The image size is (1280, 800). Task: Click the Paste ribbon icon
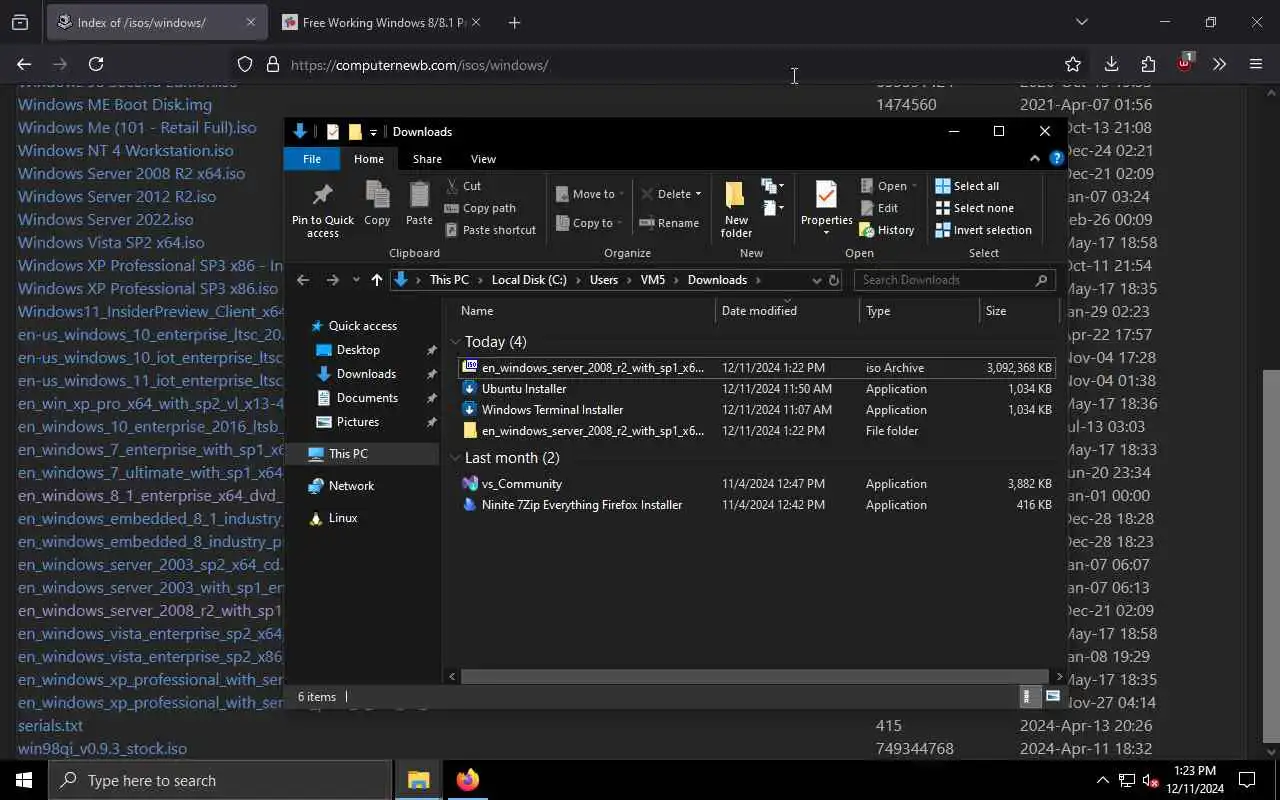(x=419, y=203)
